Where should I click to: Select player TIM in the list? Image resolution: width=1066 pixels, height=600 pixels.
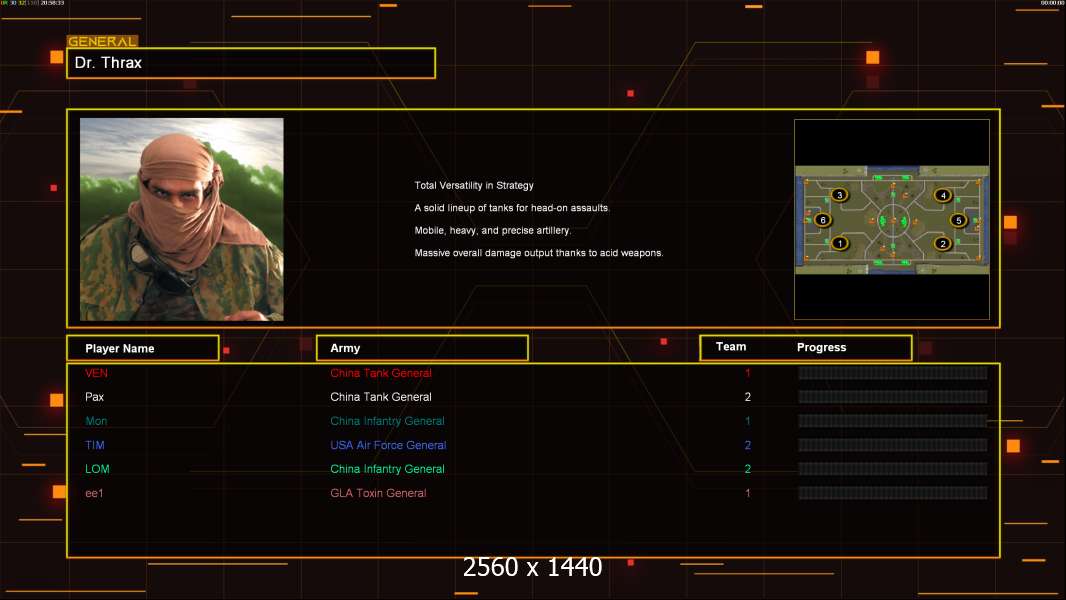click(x=94, y=445)
